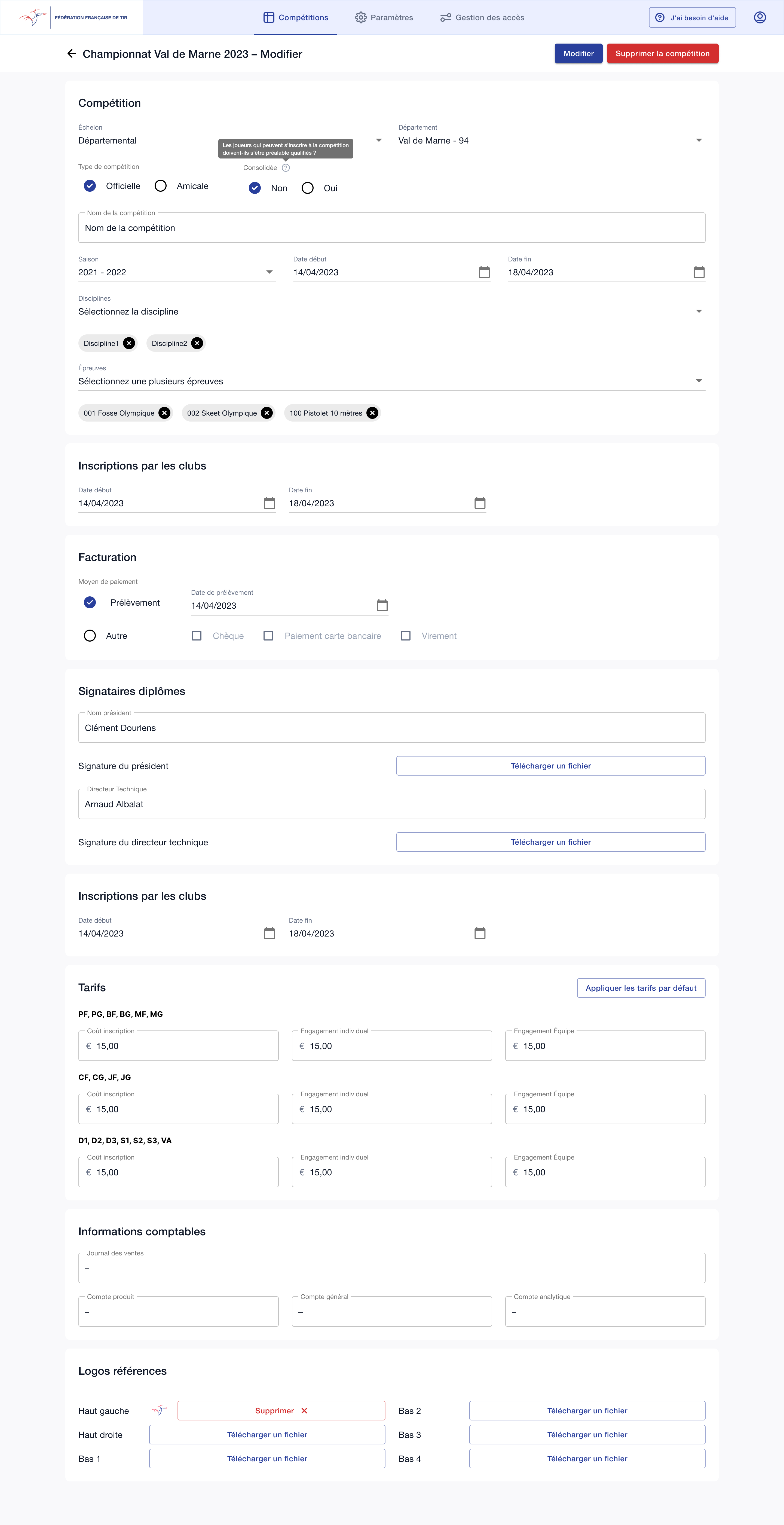Image resolution: width=784 pixels, height=1525 pixels.
Task: Focus the Nom de la compétition field
Action: [x=392, y=228]
